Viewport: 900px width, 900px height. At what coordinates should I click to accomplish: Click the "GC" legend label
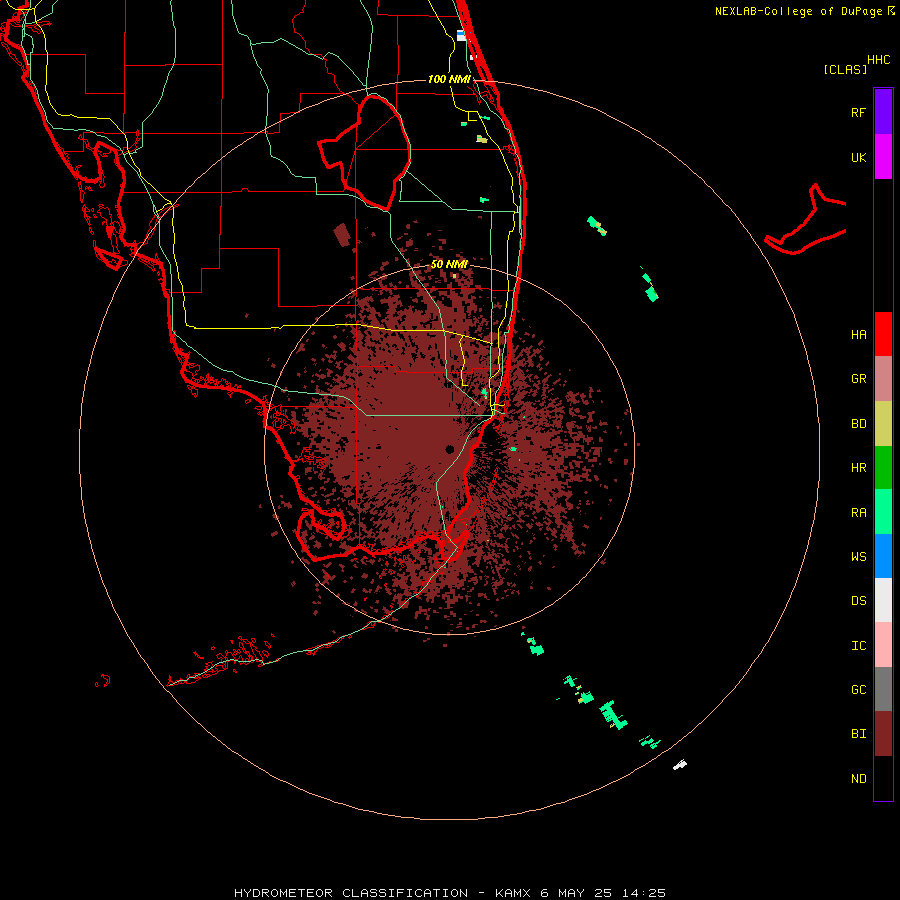coord(858,690)
